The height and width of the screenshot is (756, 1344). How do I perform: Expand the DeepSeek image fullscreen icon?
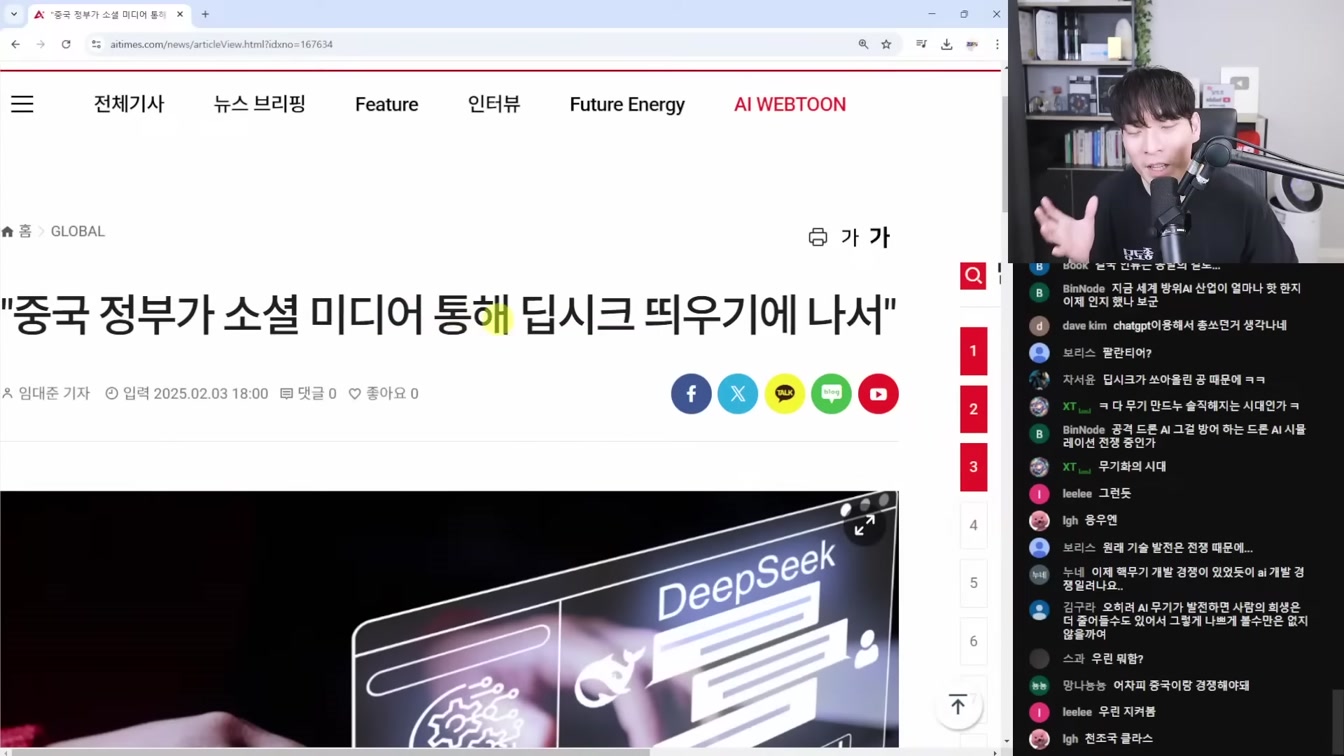tap(865, 525)
